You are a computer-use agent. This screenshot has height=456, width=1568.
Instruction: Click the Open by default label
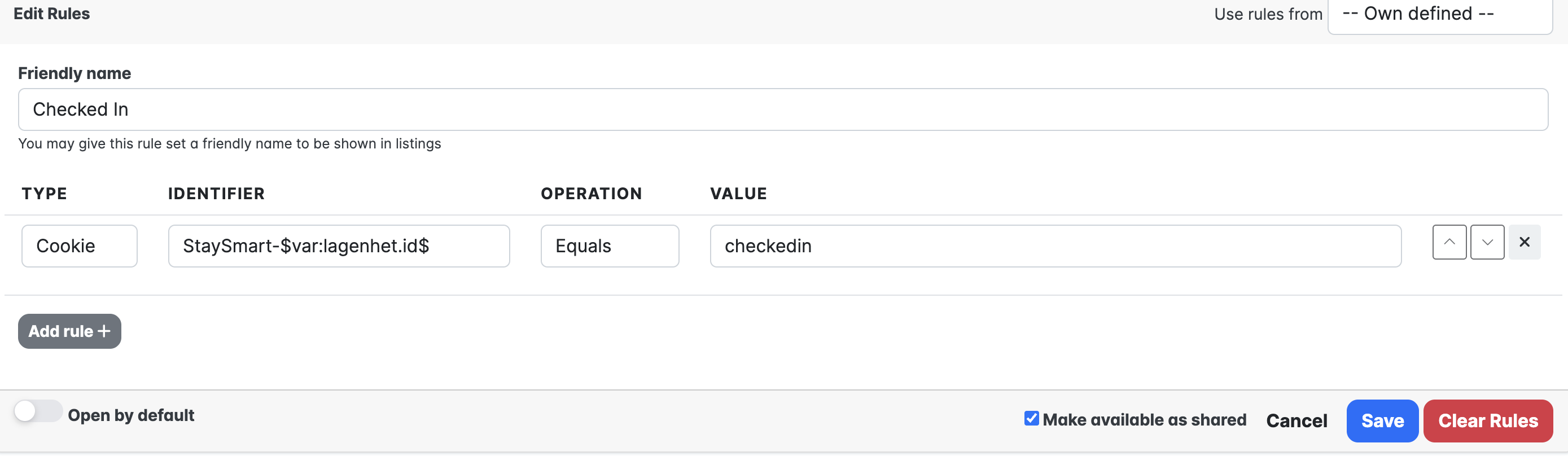click(x=131, y=415)
